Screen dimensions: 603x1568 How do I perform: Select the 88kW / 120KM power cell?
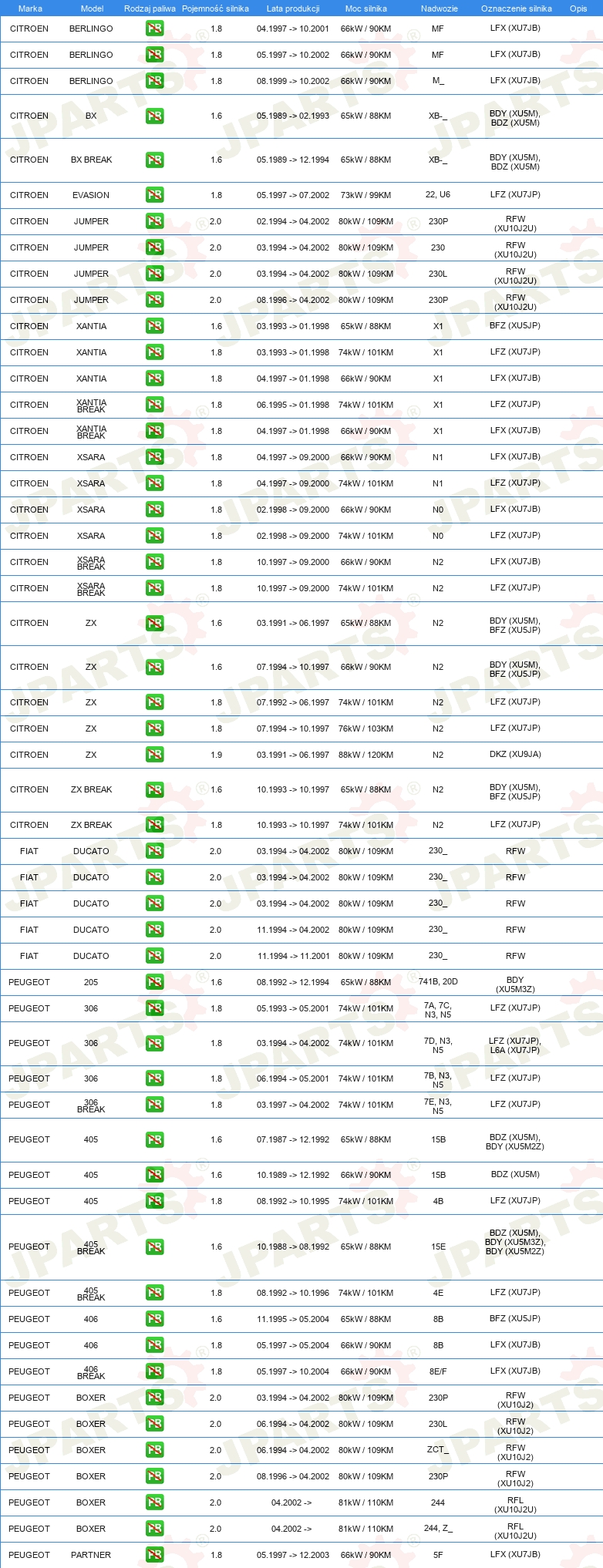click(x=366, y=755)
